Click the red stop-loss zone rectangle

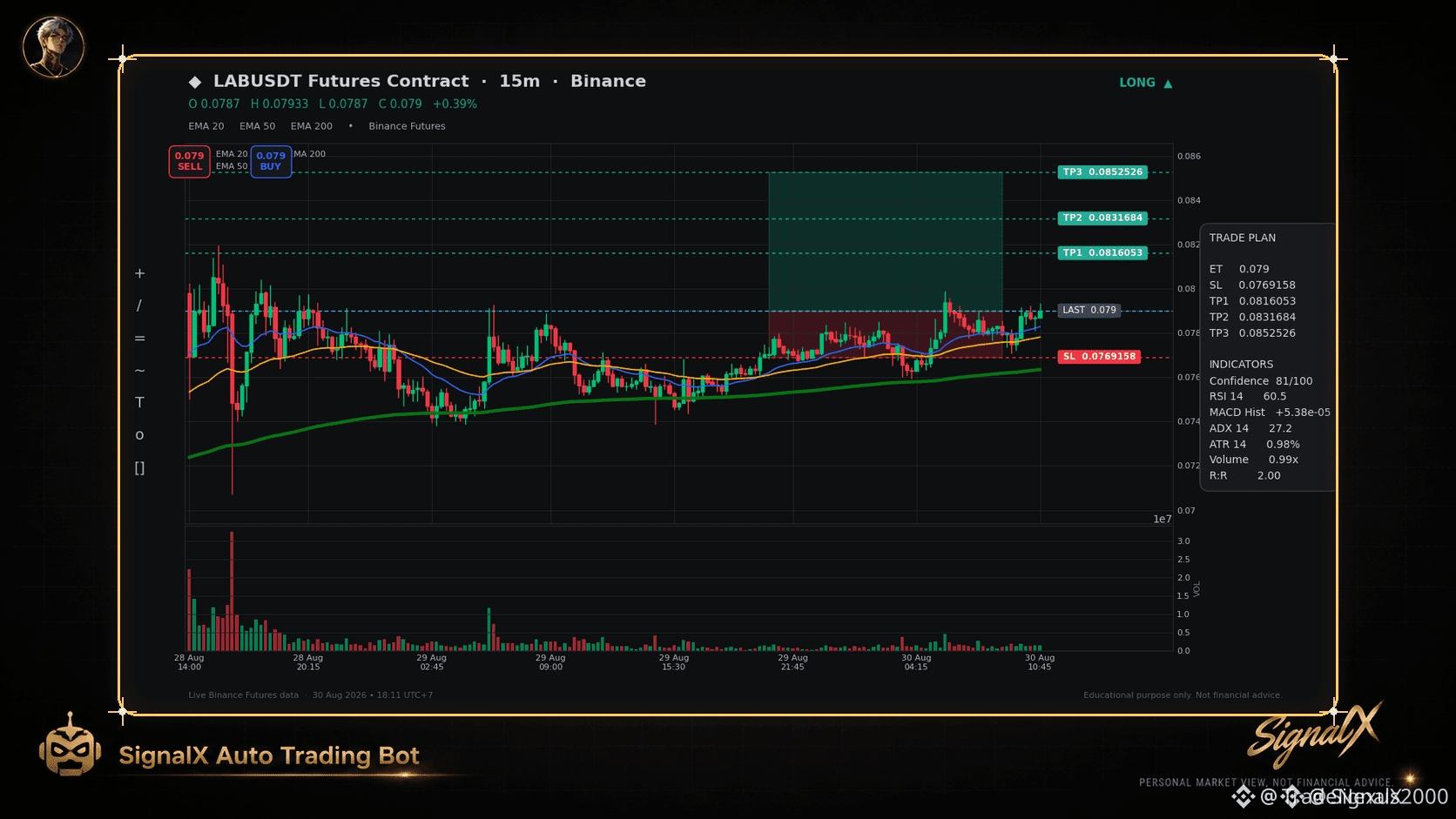coord(886,334)
